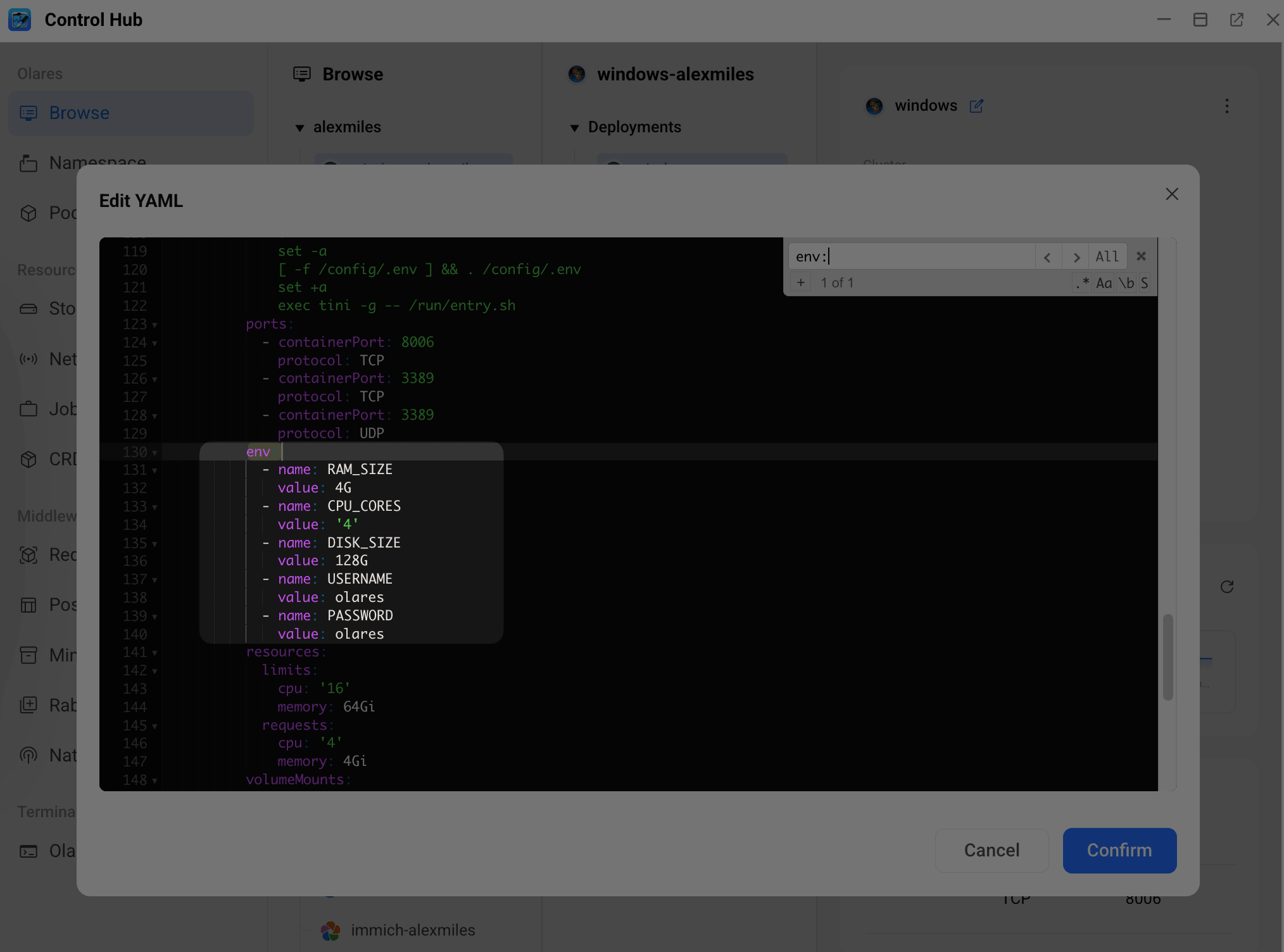Collapse the Deployments tree node
This screenshot has width=1284, height=952.
click(575, 128)
